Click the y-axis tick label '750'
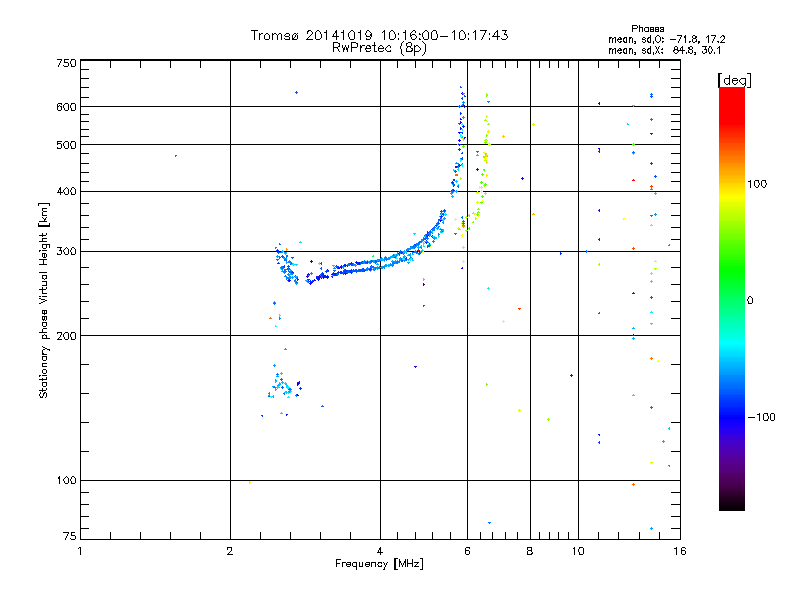 (x=67, y=63)
